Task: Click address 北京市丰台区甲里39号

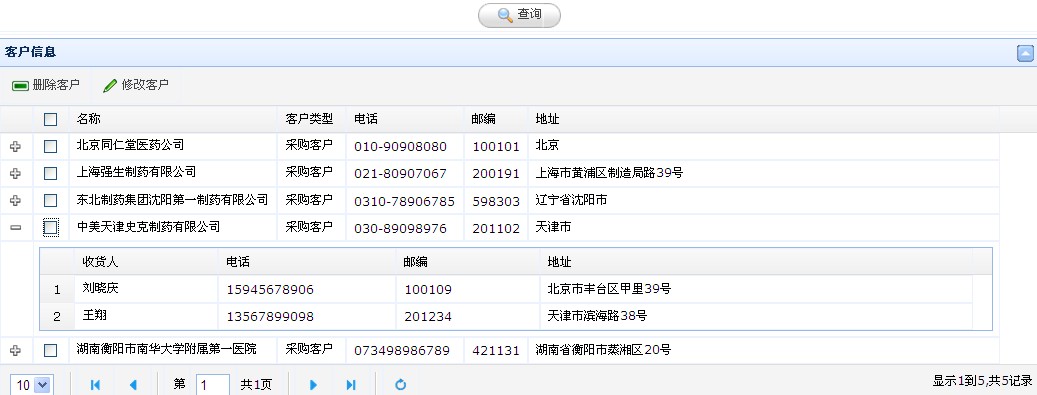Action: (x=609, y=288)
